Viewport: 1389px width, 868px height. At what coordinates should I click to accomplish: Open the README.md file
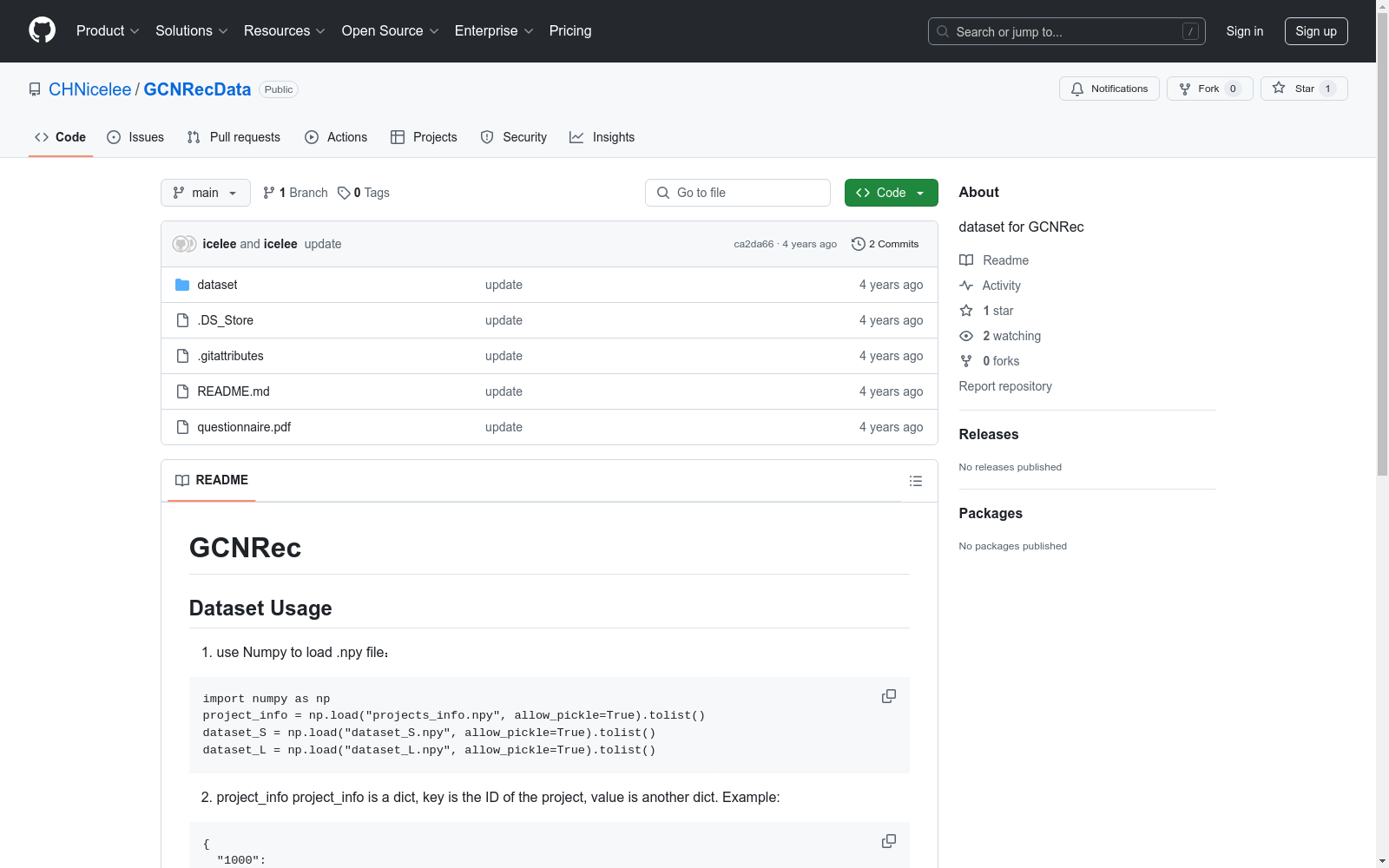234,391
